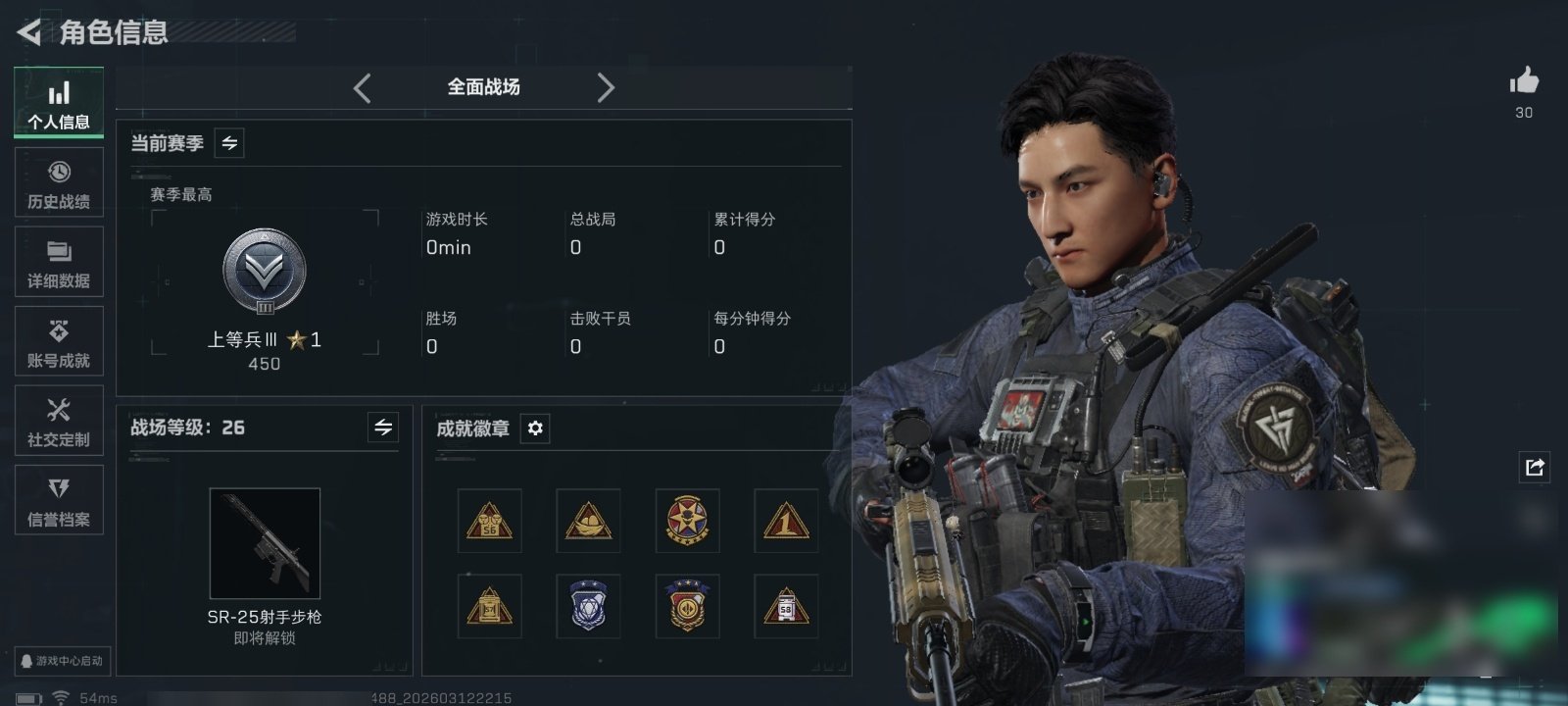This screenshot has width=1568, height=706.
Task: Click the back arrow beside 角色信息
Action: click(x=29, y=32)
